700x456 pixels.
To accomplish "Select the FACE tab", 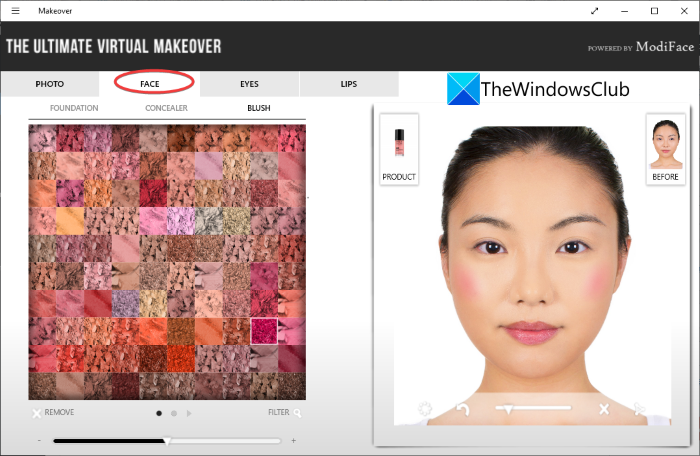I will (150, 84).
